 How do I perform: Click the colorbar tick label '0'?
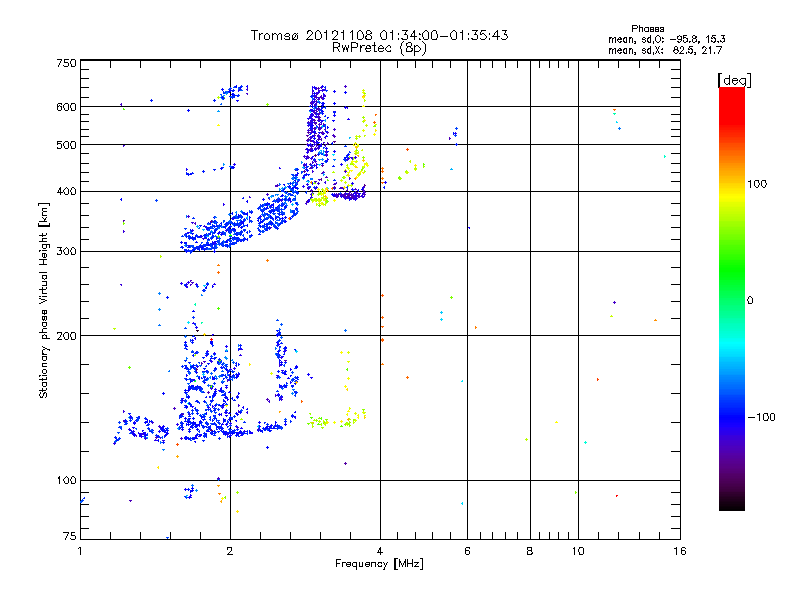coord(750,301)
